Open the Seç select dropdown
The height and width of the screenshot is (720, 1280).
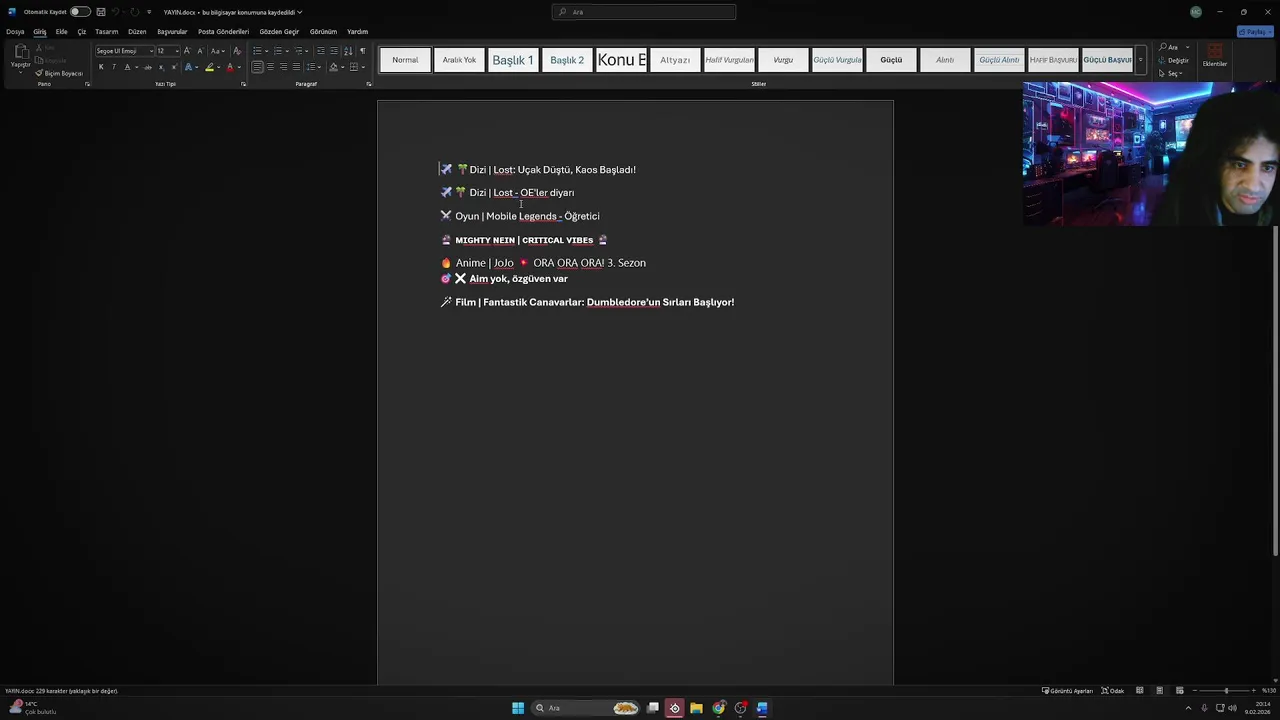(x=1172, y=73)
